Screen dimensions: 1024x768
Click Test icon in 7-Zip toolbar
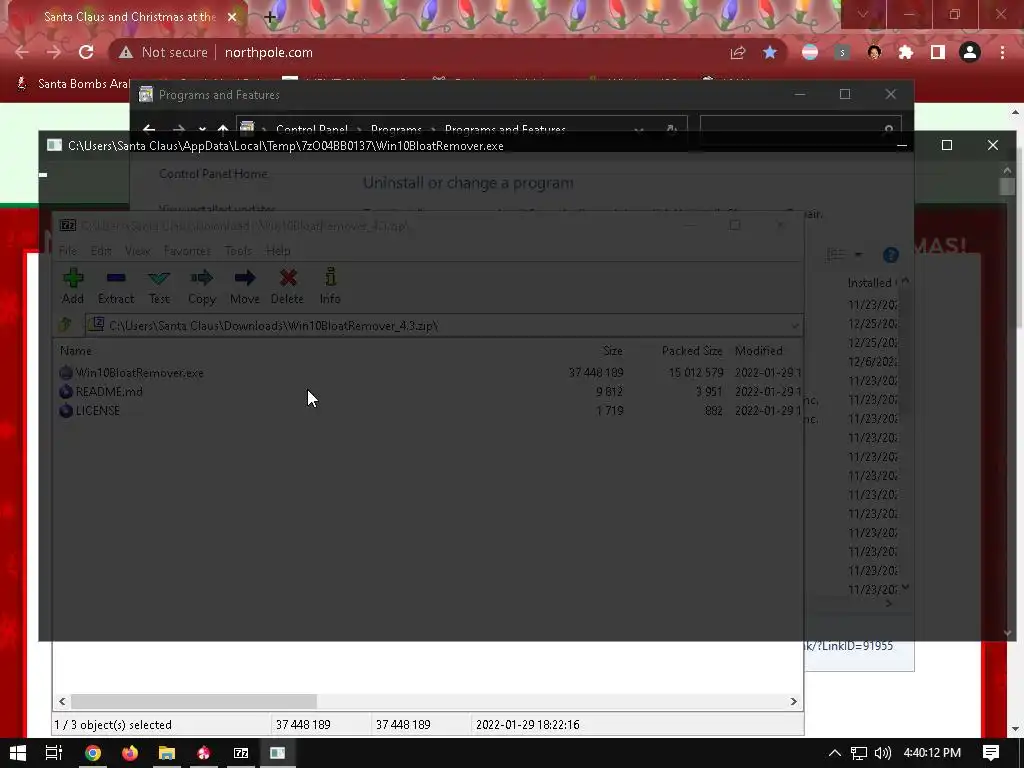159,278
